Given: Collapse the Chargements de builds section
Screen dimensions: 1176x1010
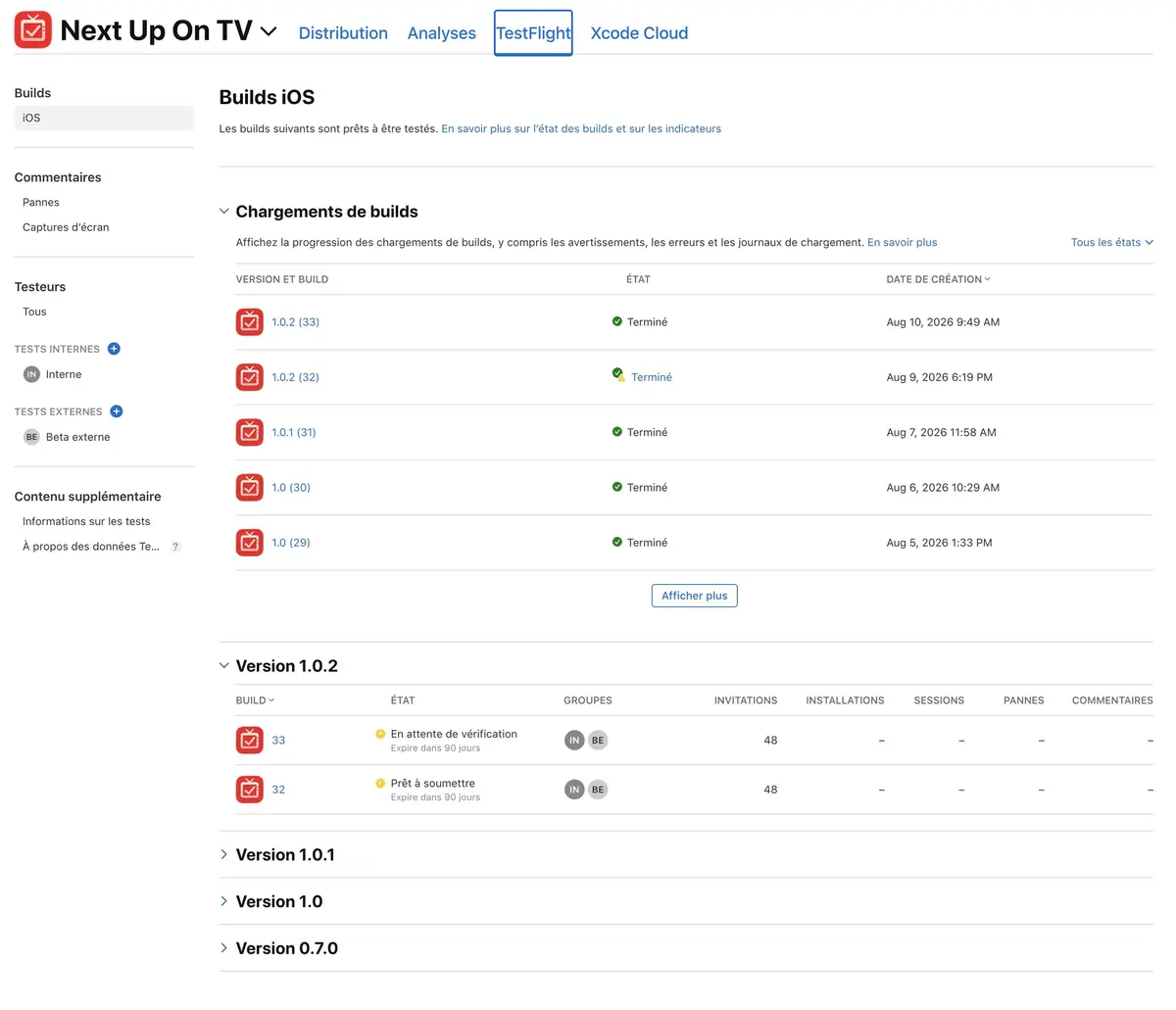Looking at the screenshot, I should [224, 212].
